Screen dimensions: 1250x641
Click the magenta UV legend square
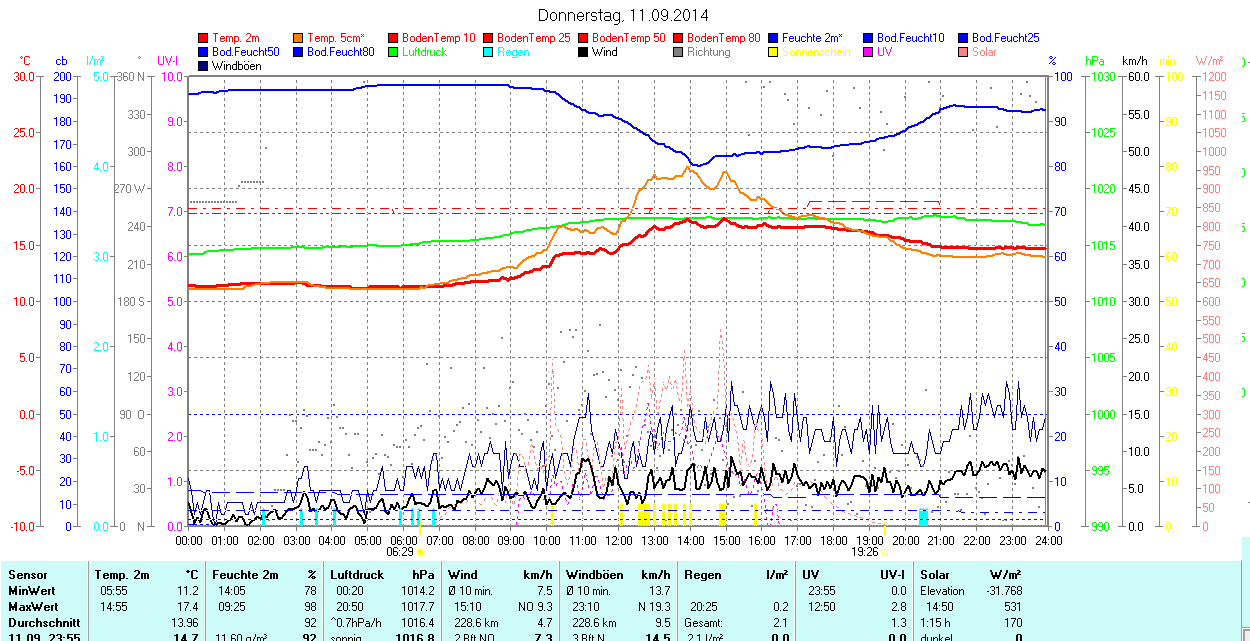[x=869, y=52]
